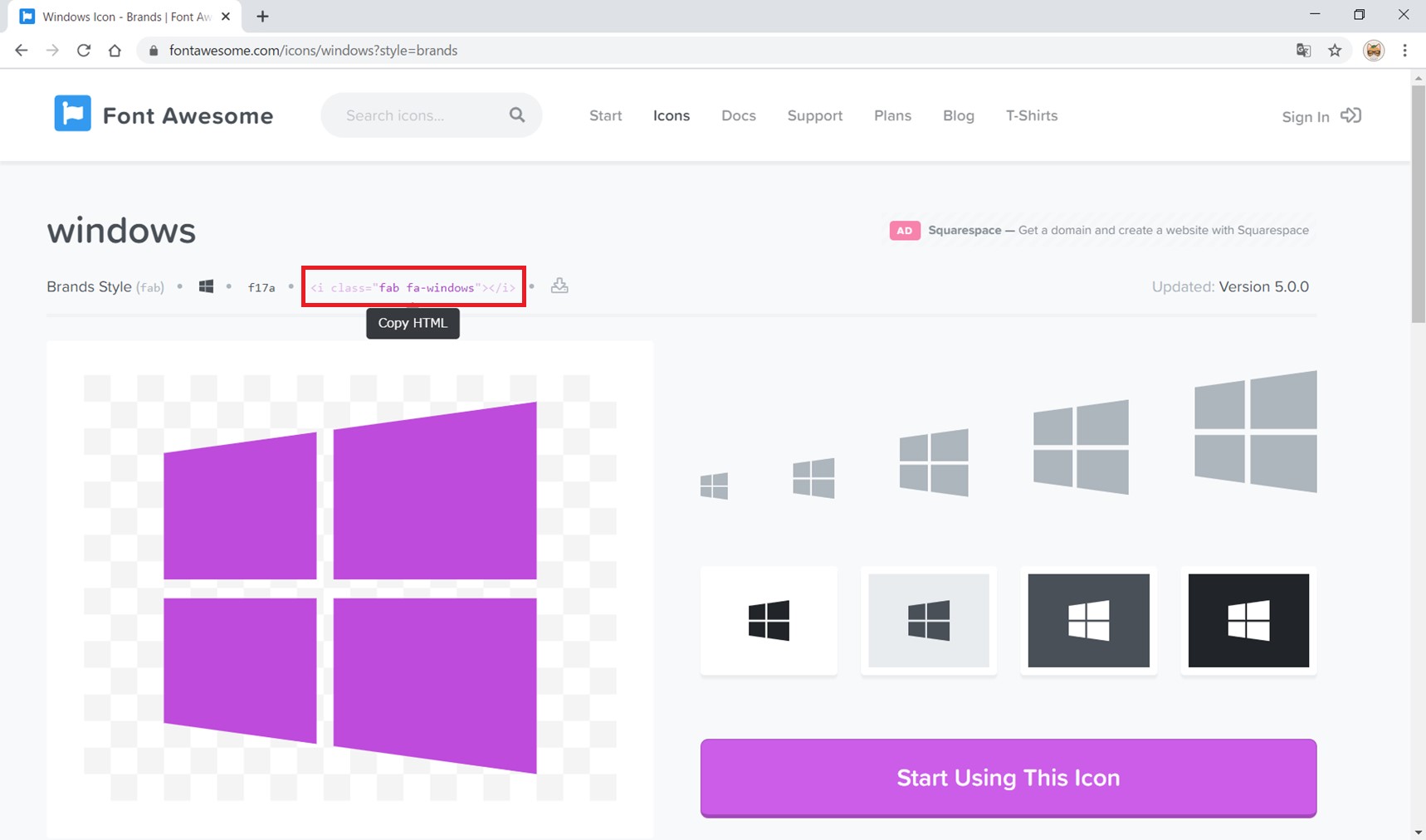The image size is (1426, 840).
Task: Select the light gray background icon sample
Action: click(928, 620)
